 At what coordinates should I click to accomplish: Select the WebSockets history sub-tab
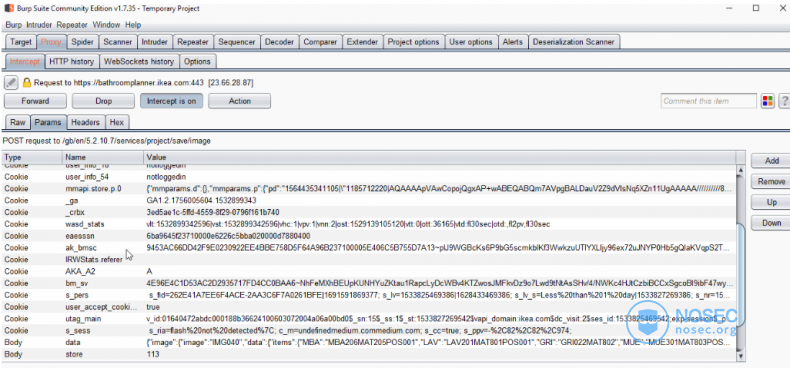tap(139, 62)
